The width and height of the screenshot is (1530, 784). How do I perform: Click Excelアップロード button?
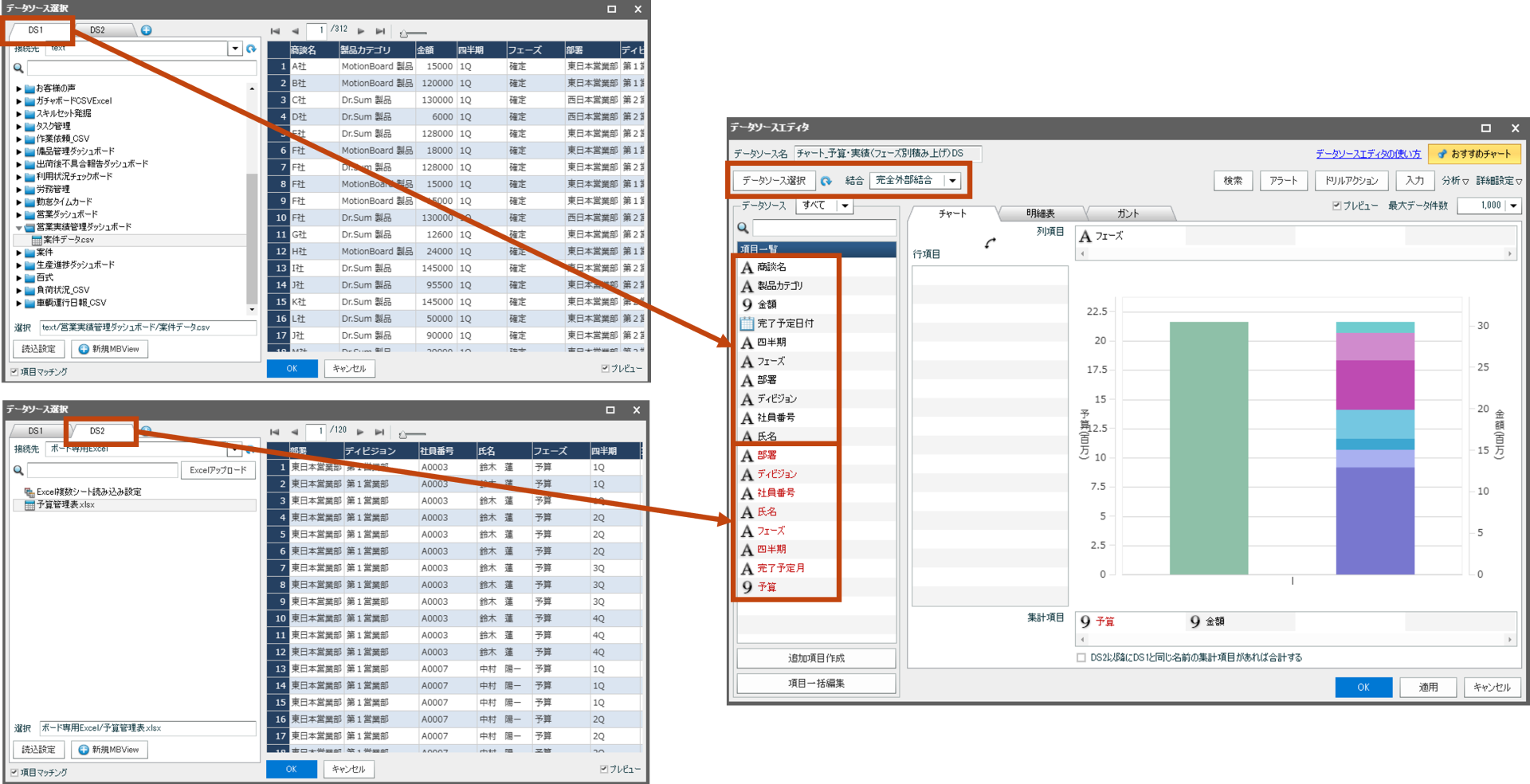tap(218, 470)
